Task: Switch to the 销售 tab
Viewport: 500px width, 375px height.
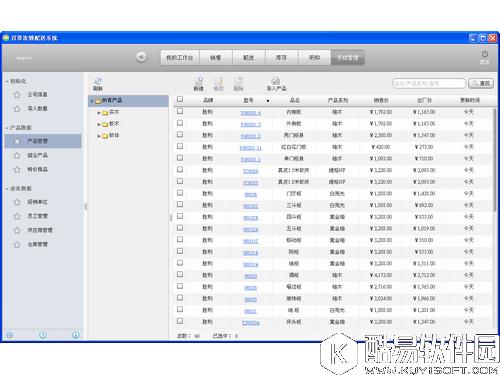Action: pyautogui.click(x=216, y=57)
